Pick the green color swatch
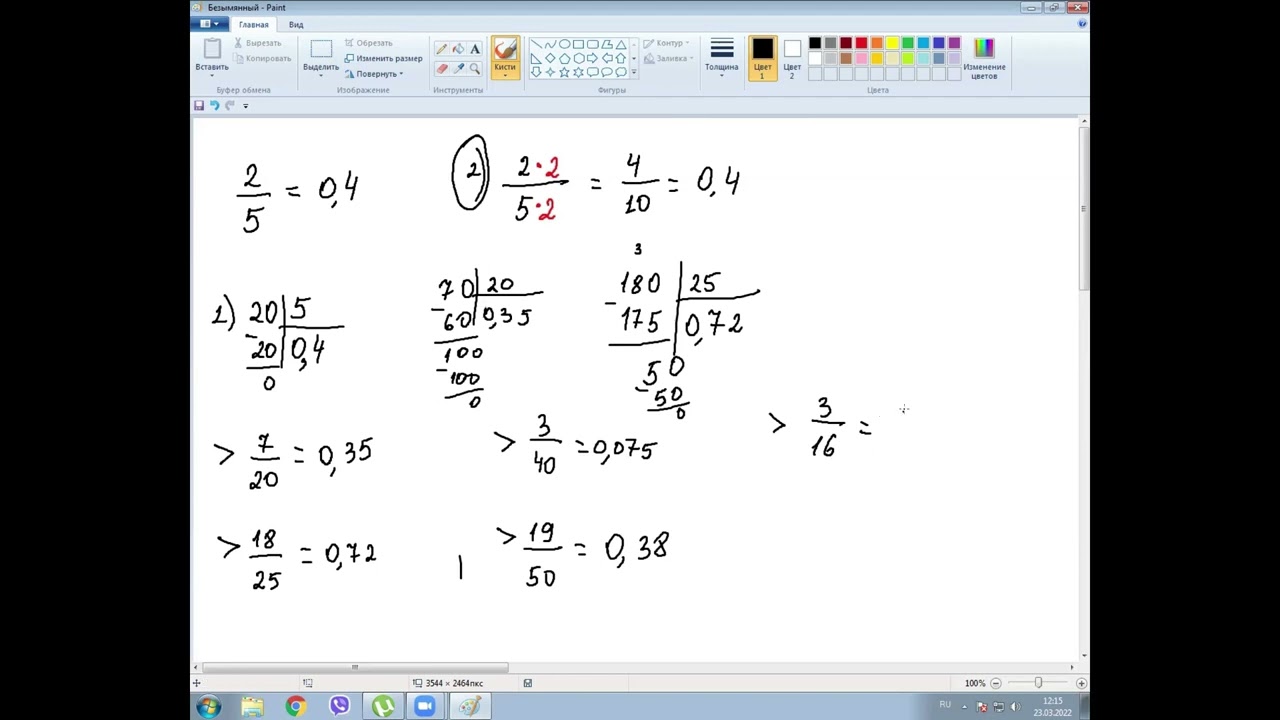 [x=908, y=43]
